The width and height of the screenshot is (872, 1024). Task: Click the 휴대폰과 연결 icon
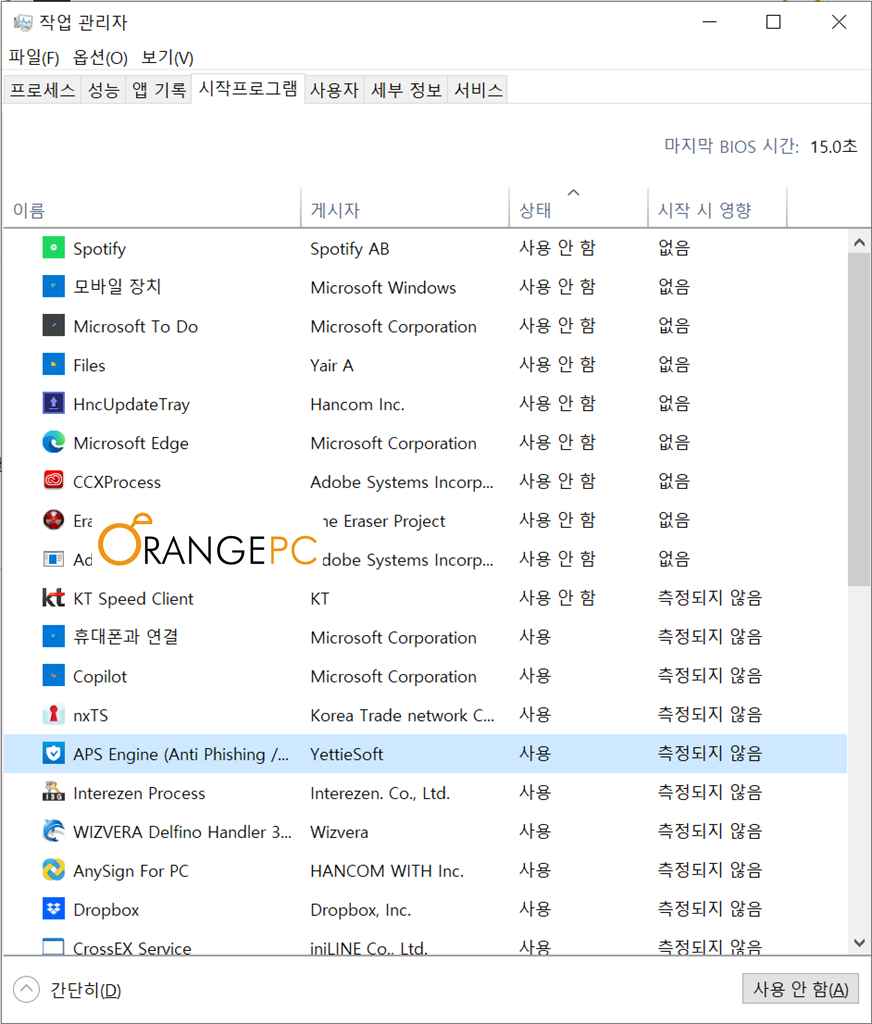click(54, 637)
